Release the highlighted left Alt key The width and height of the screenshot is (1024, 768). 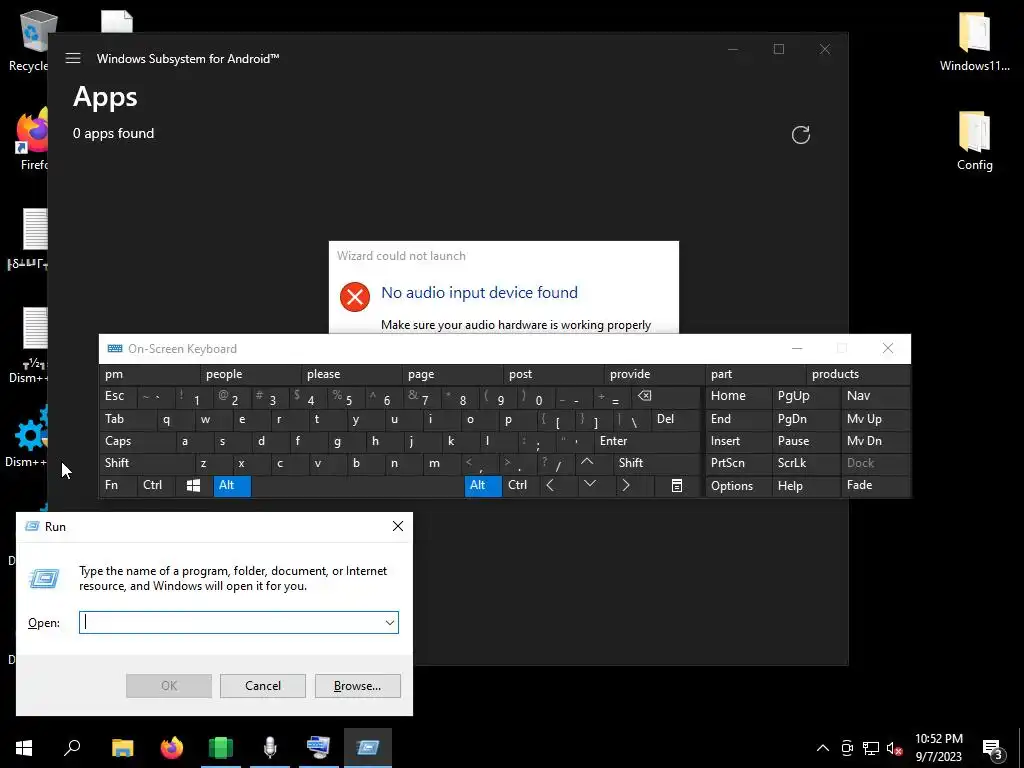click(232, 485)
